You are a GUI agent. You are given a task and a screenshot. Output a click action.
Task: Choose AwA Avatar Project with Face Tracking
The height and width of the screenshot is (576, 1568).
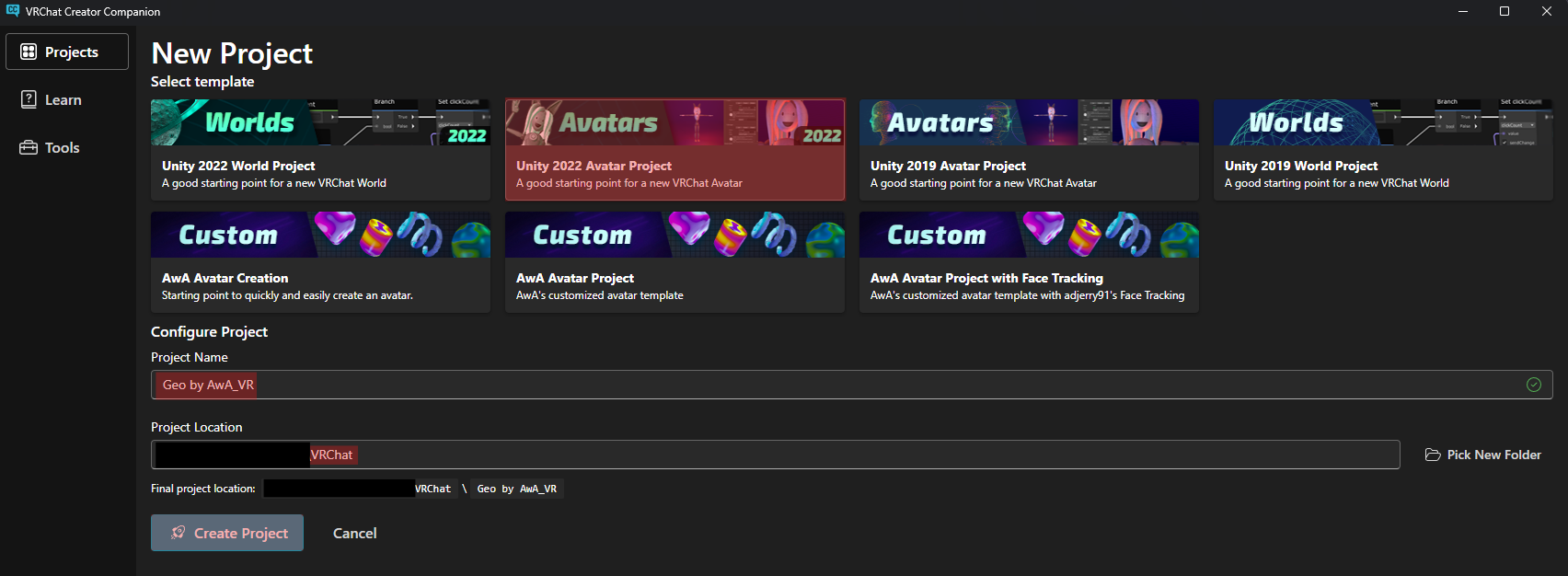1029,262
